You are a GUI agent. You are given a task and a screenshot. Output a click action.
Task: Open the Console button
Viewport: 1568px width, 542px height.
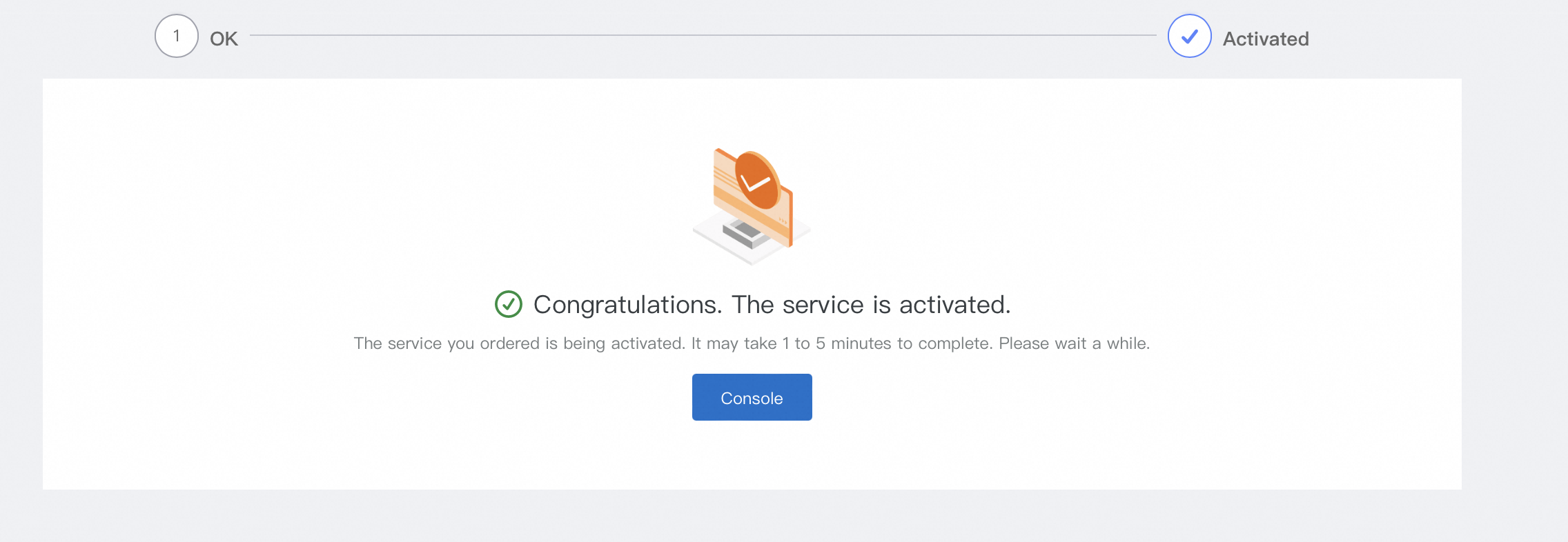pos(752,397)
